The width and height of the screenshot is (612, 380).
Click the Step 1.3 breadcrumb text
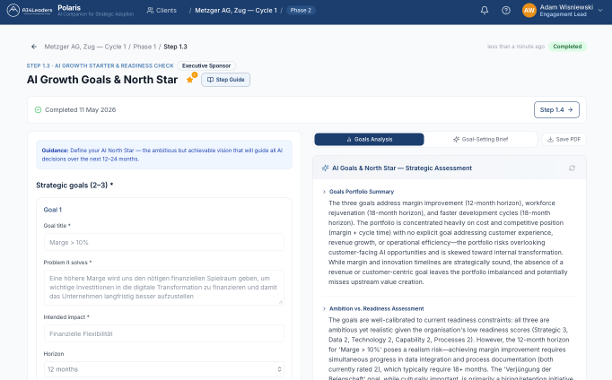tap(175, 46)
